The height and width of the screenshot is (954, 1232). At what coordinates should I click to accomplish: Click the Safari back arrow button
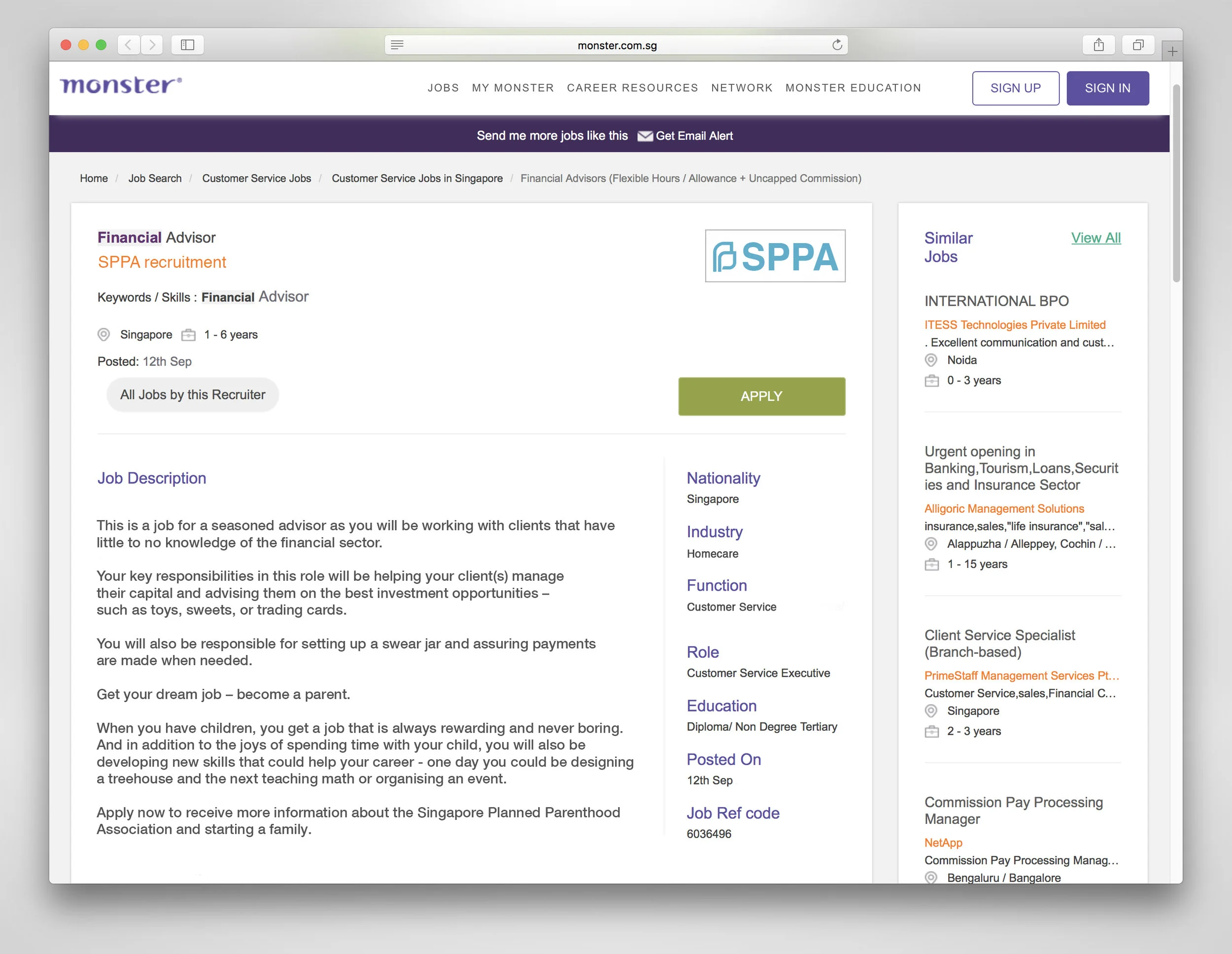click(129, 44)
